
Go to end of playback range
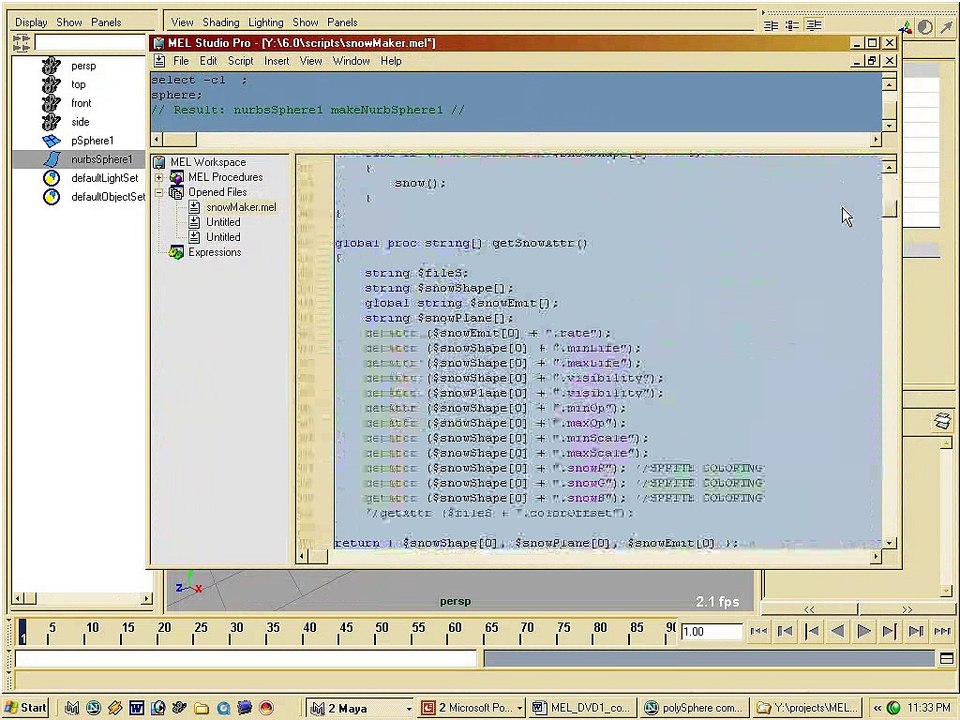click(942, 631)
